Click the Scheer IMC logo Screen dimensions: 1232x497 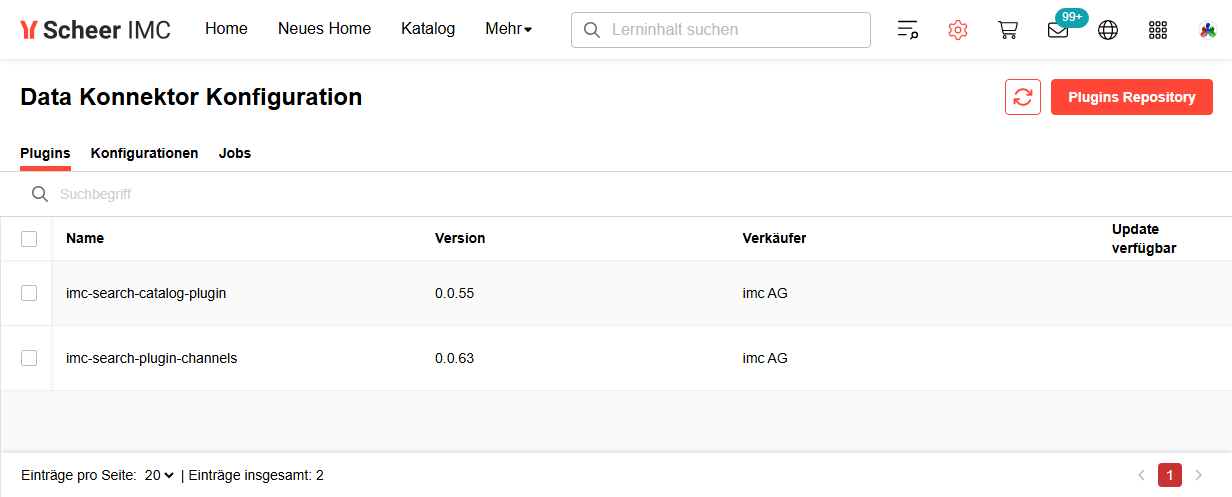point(95,30)
